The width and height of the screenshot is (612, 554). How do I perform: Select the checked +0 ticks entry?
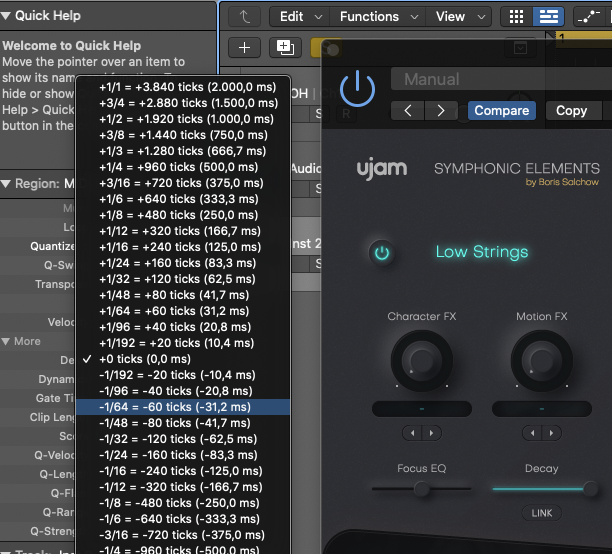(183, 359)
